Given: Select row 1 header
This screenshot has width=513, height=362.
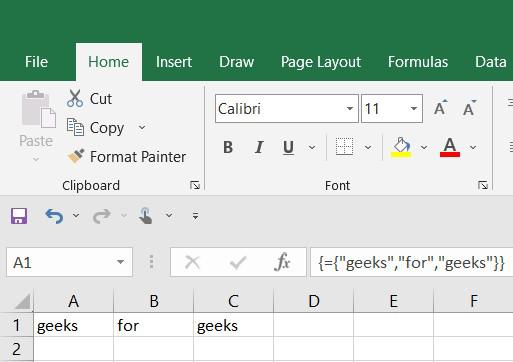Looking at the screenshot, I should [16, 325].
